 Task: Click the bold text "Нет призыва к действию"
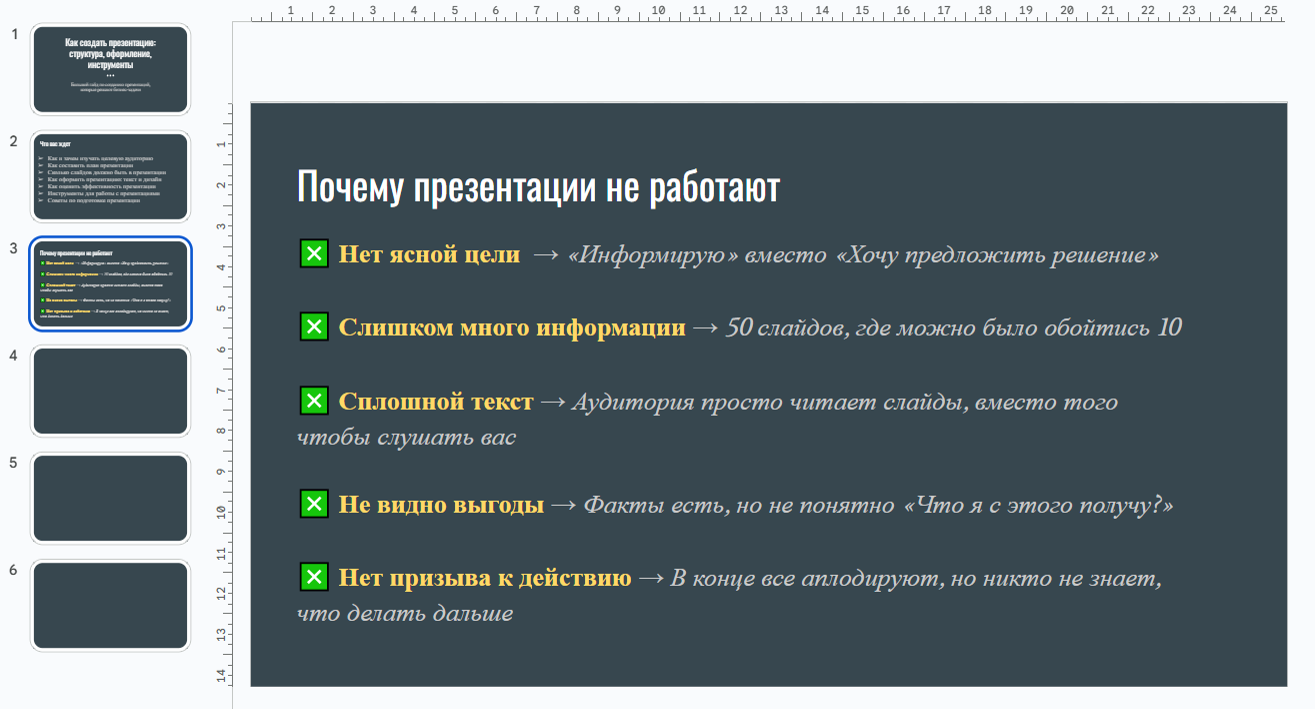484,578
